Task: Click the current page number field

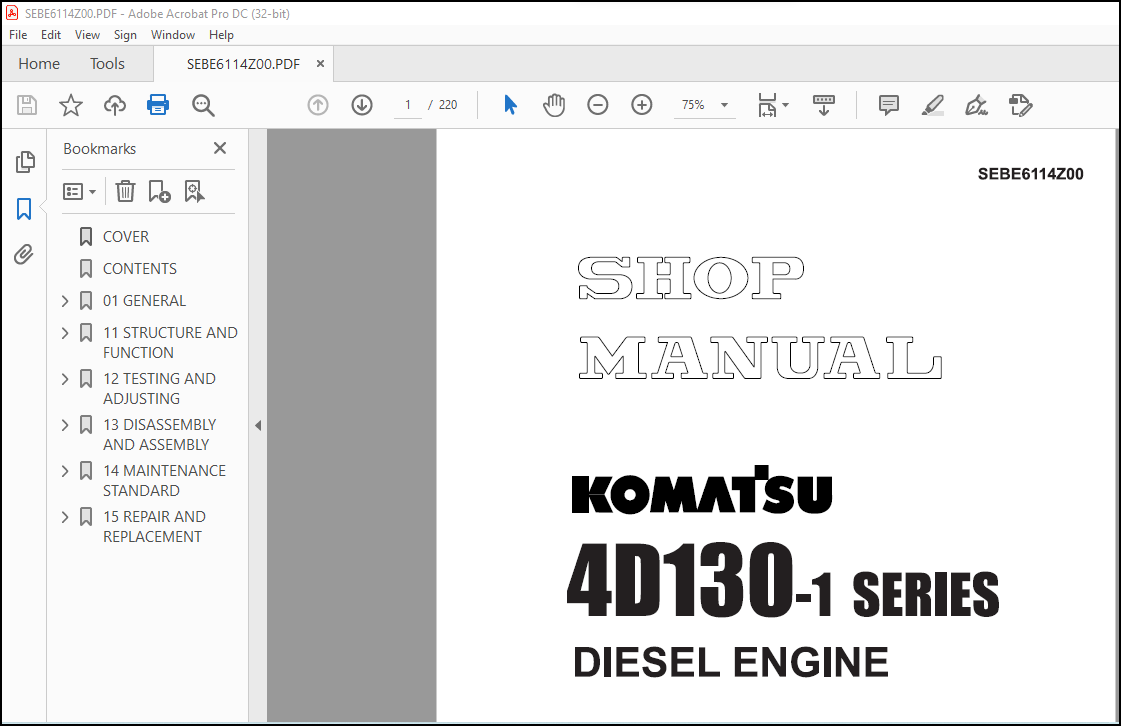Action: (x=408, y=105)
